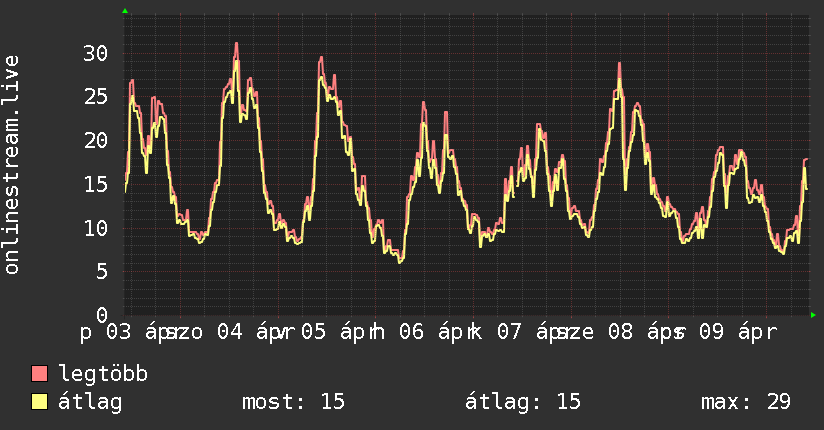824x430 pixels.
Task: Click the 'max: 29' statistic
Action: 746,402
